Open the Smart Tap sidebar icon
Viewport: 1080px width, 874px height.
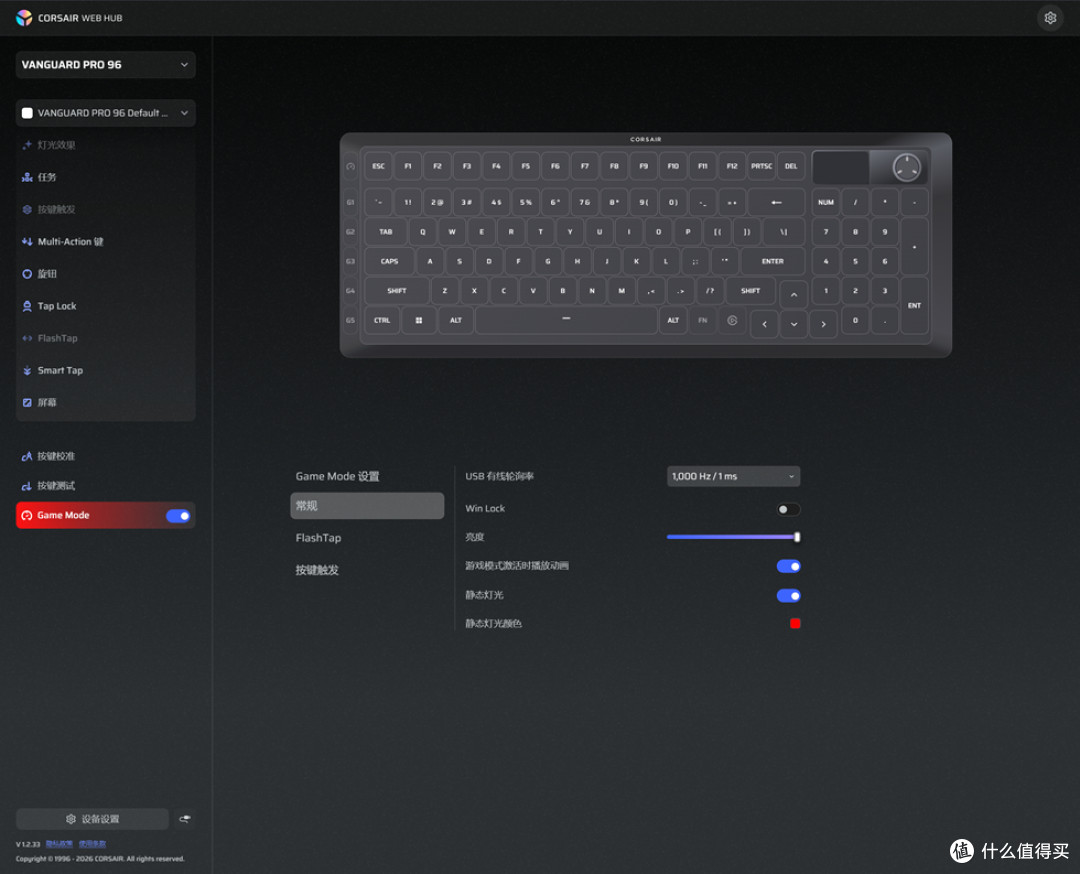click(x=27, y=371)
